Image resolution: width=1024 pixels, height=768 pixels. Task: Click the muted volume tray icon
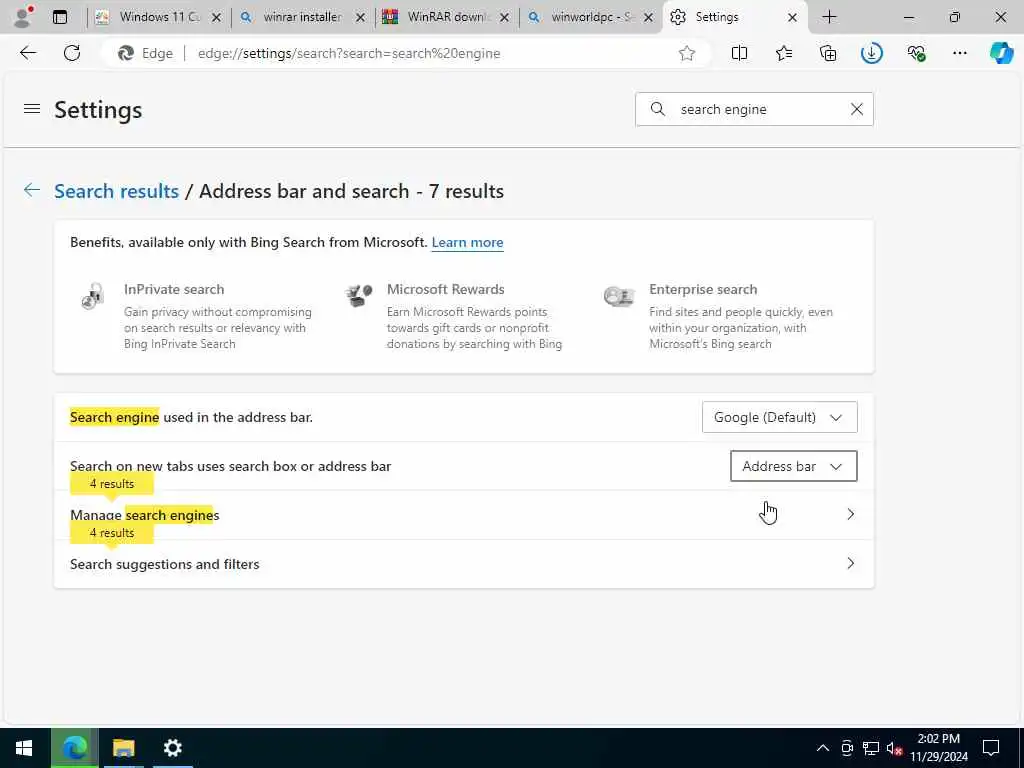pos(894,748)
